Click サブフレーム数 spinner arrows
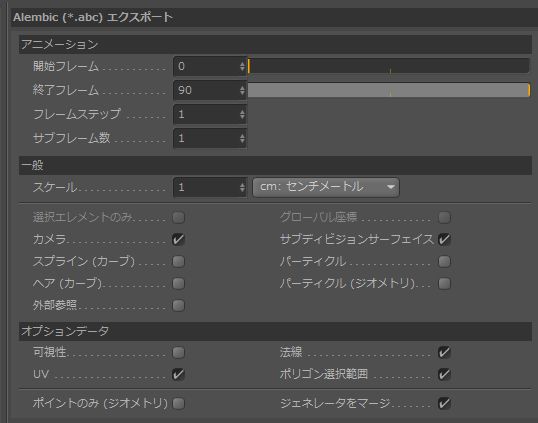This screenshot has height=423, width=538. 242,138
